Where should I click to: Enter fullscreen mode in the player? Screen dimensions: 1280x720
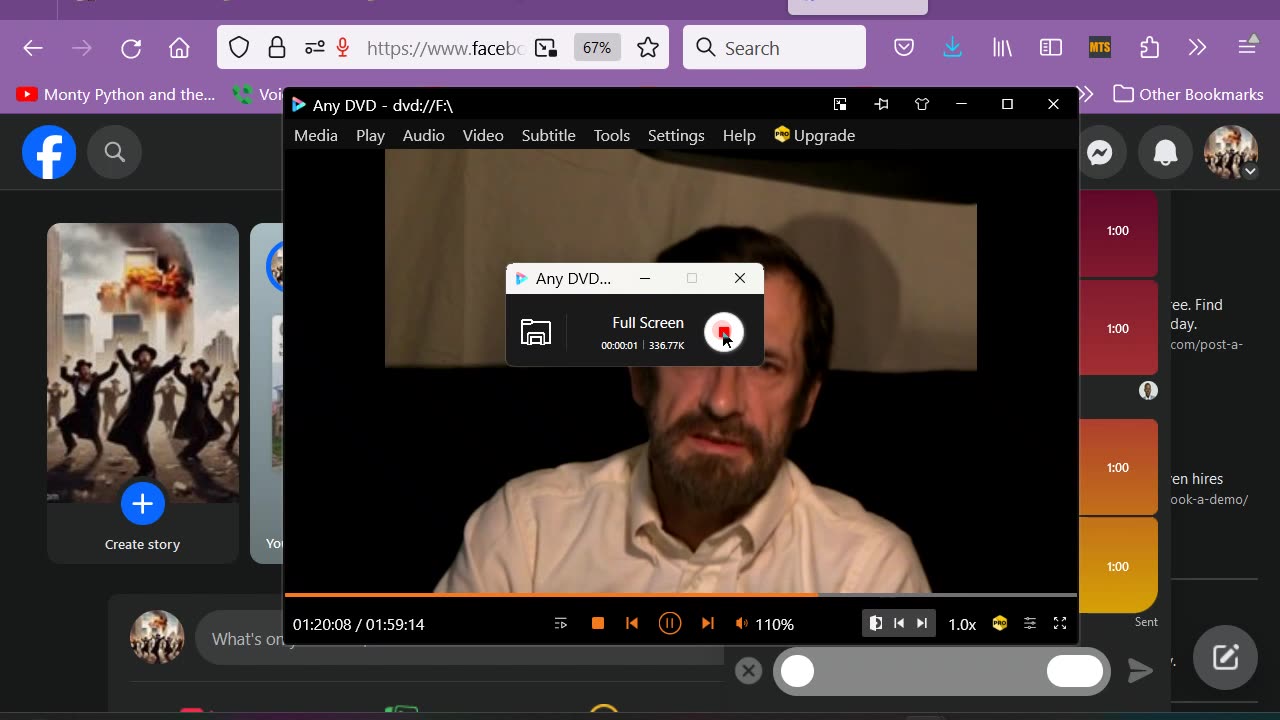point(1060,623)
